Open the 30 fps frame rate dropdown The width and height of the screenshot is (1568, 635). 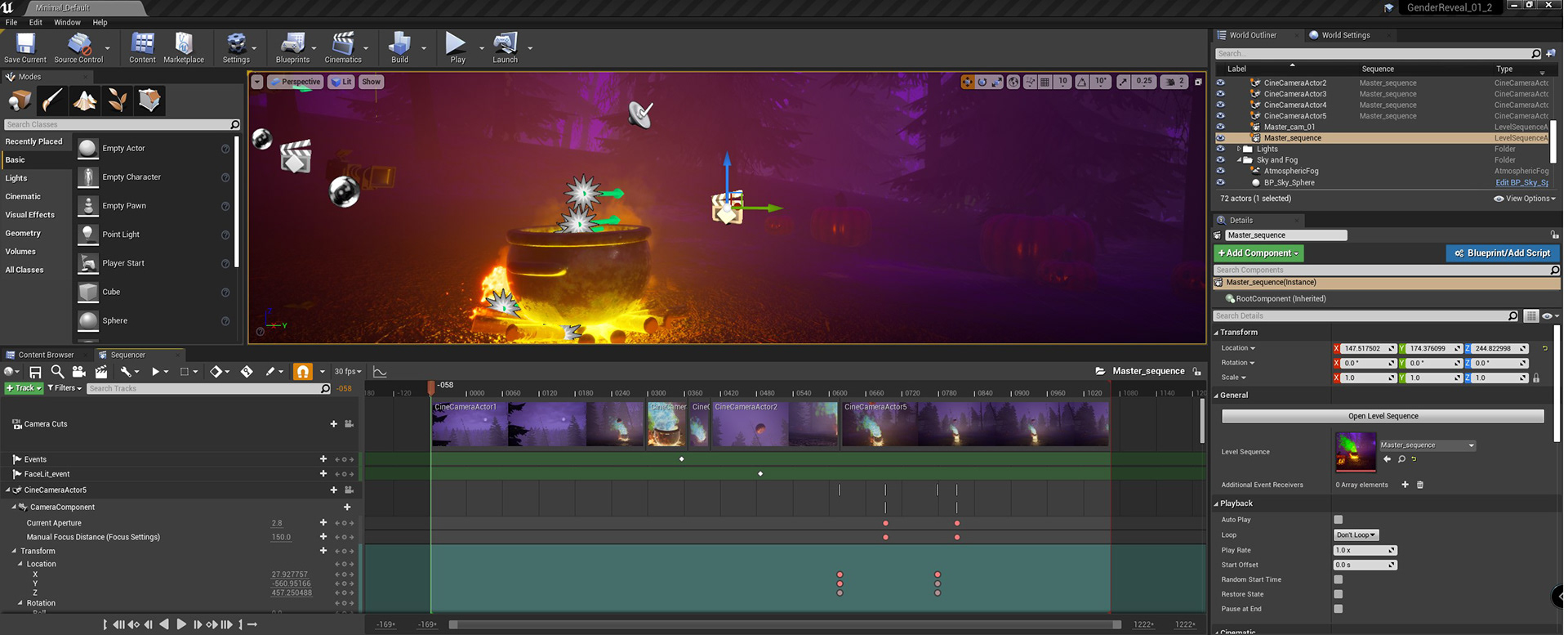point(348,372)
